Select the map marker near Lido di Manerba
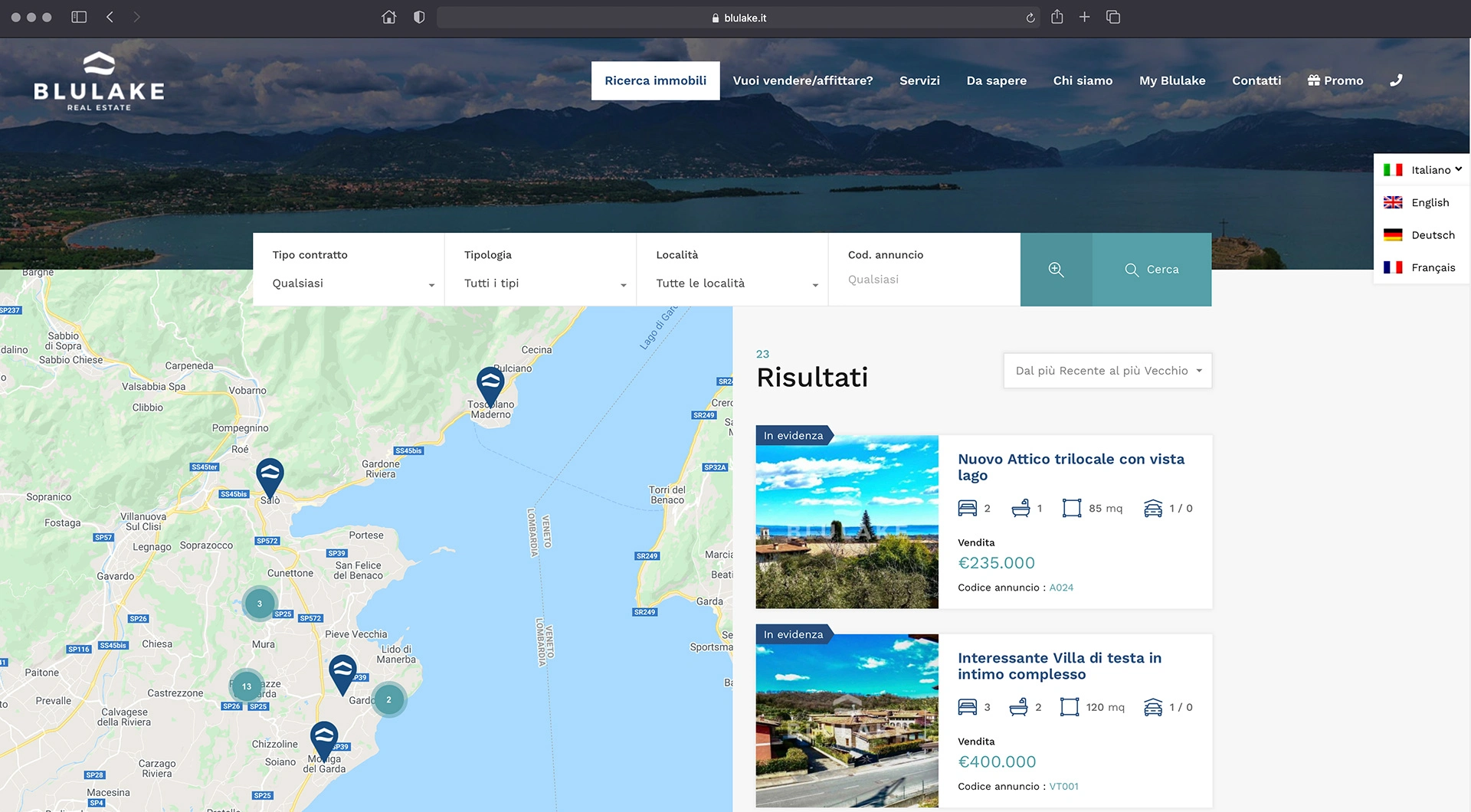The image size is (1471, 812). click(x=342, y=674)
